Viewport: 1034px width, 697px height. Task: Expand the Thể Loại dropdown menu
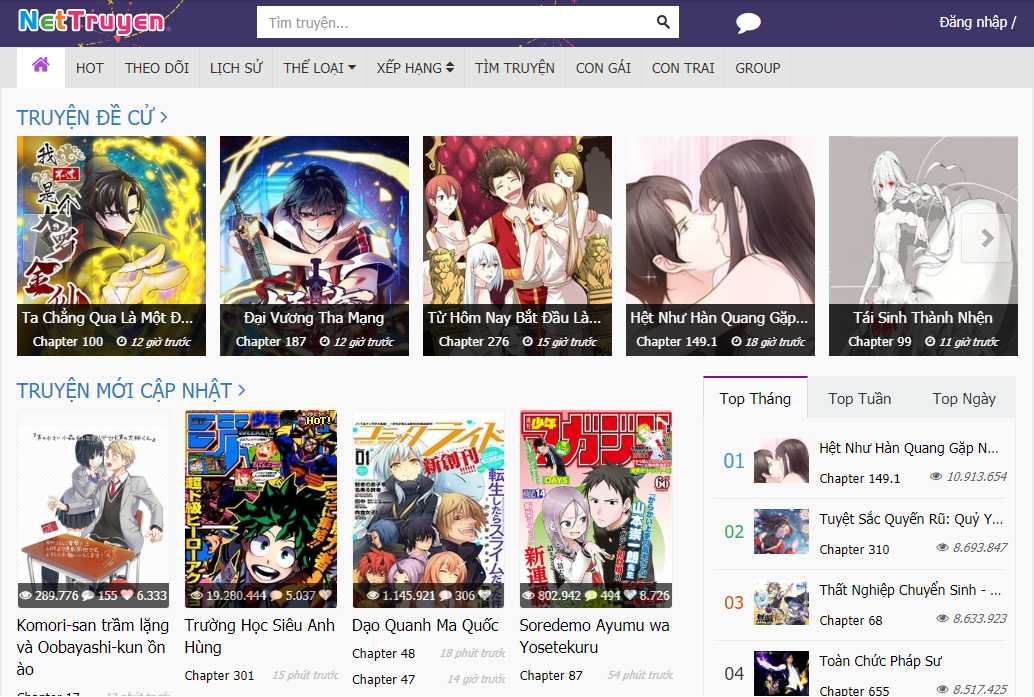point(319,68)
